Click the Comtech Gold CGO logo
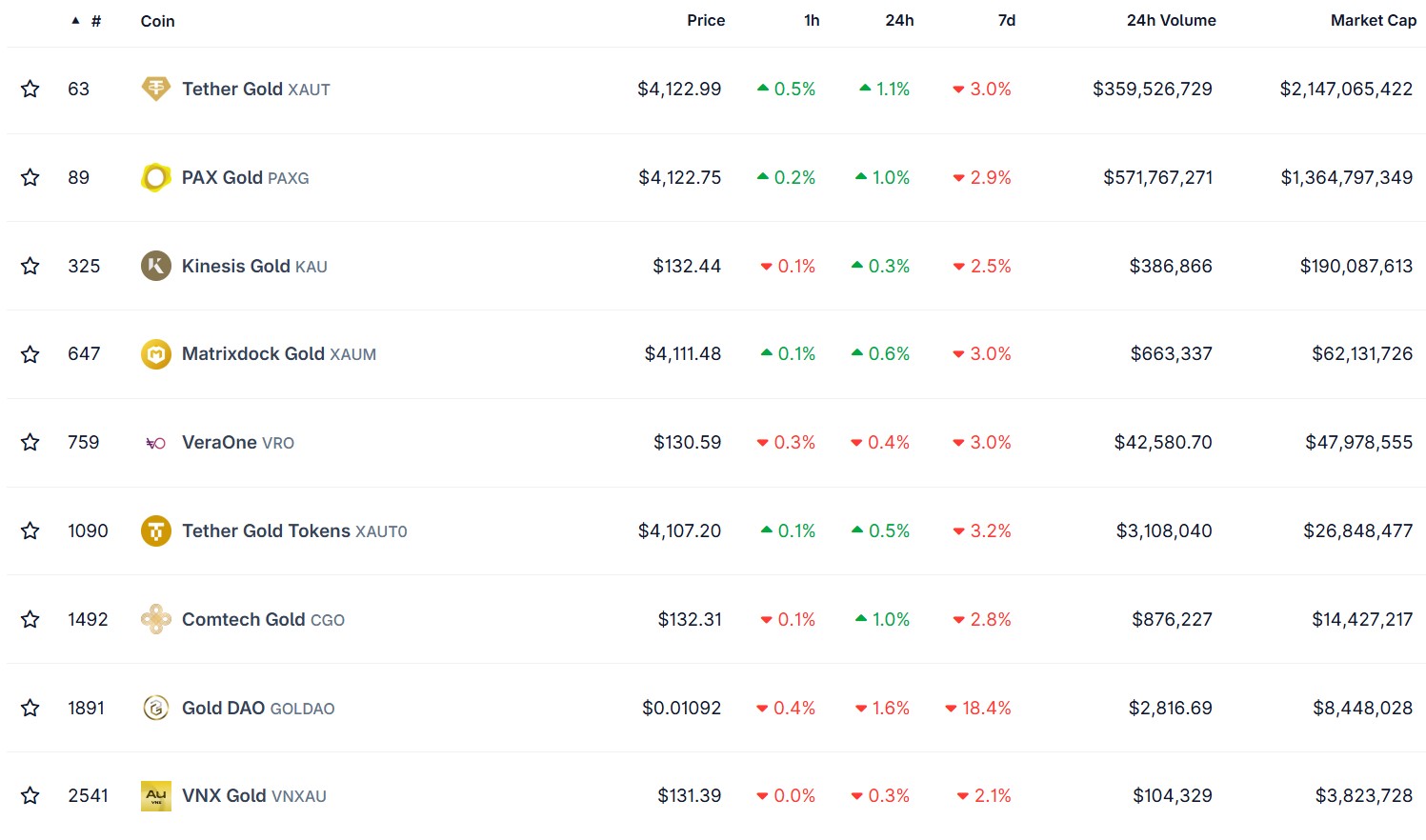The image size is (1426, 840). (155, 619)
